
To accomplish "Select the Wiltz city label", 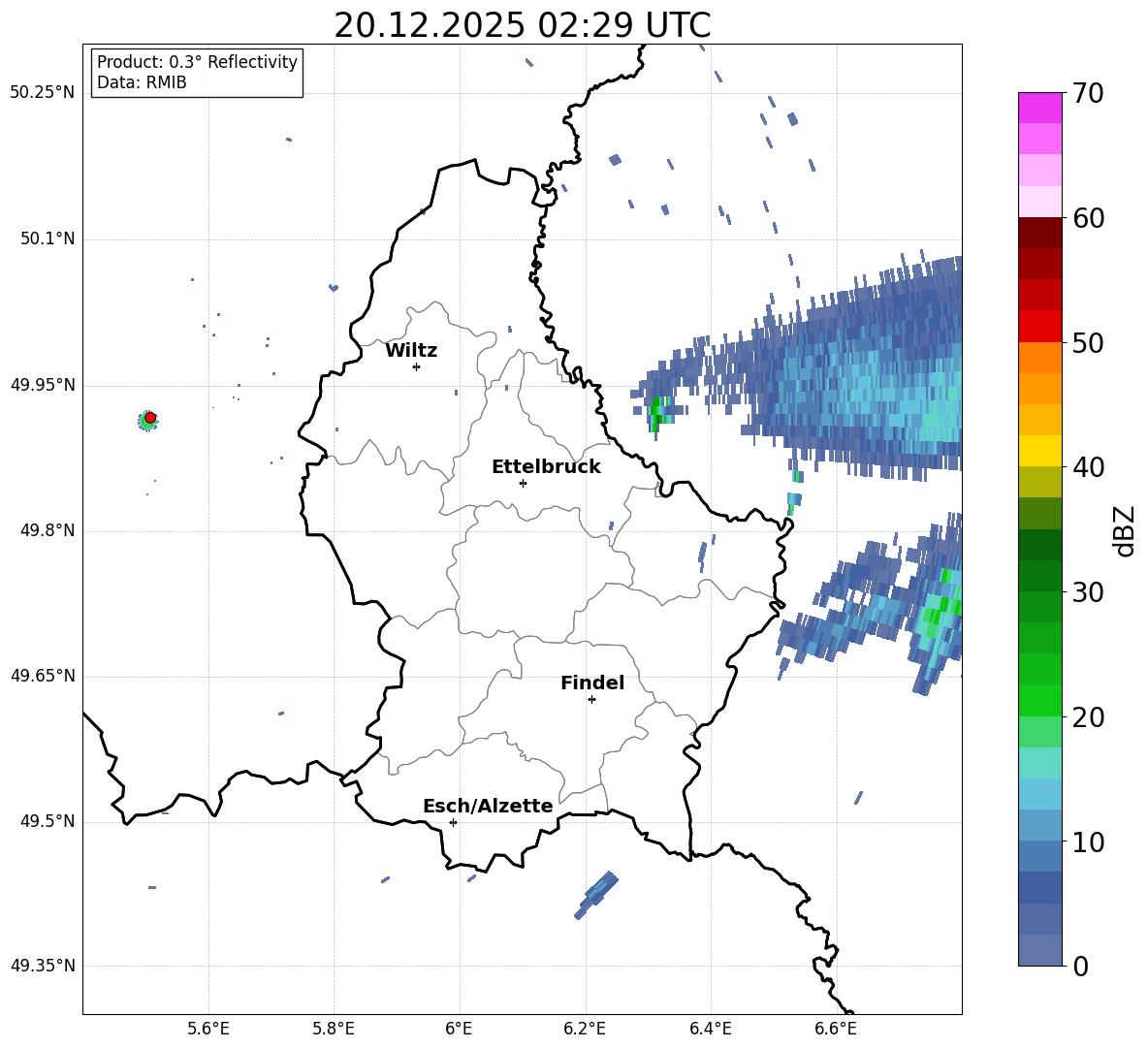I will coord(411,351).
